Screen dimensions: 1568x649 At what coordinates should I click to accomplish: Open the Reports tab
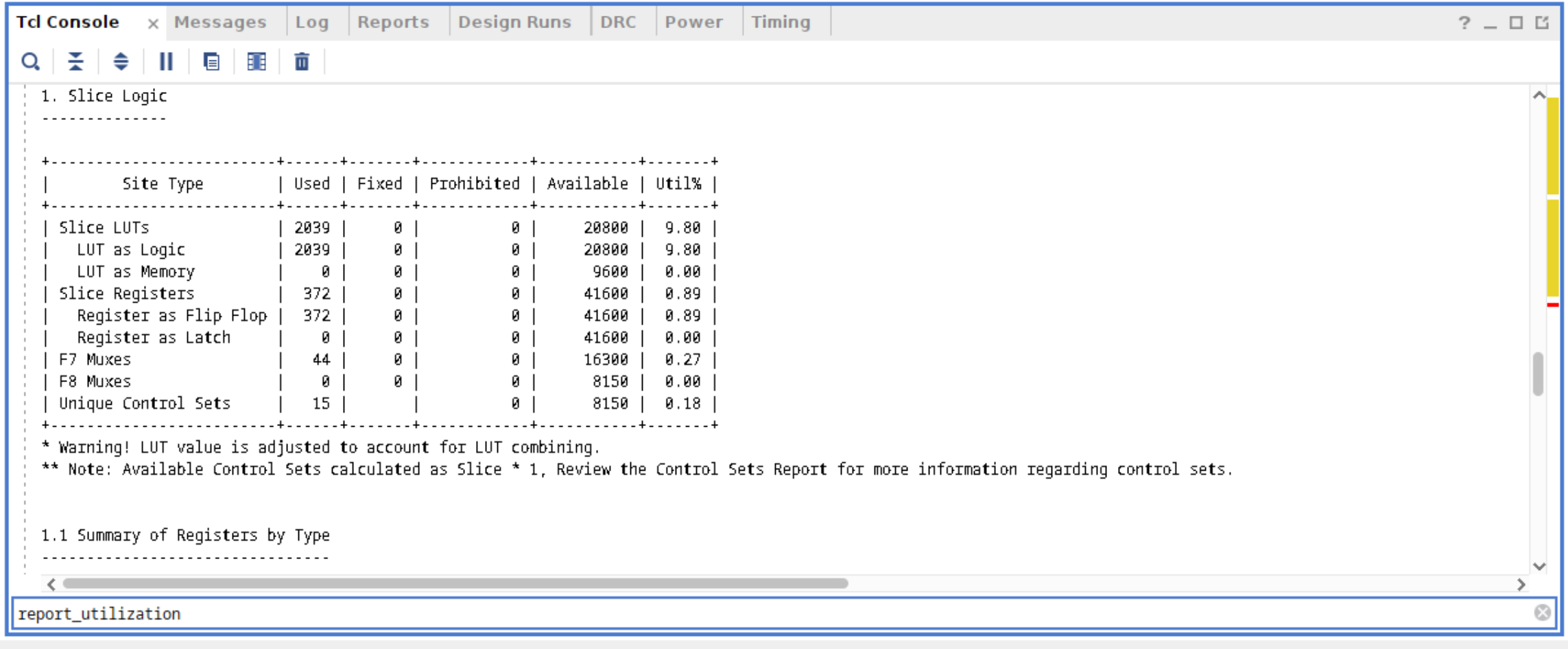[393, 22]
